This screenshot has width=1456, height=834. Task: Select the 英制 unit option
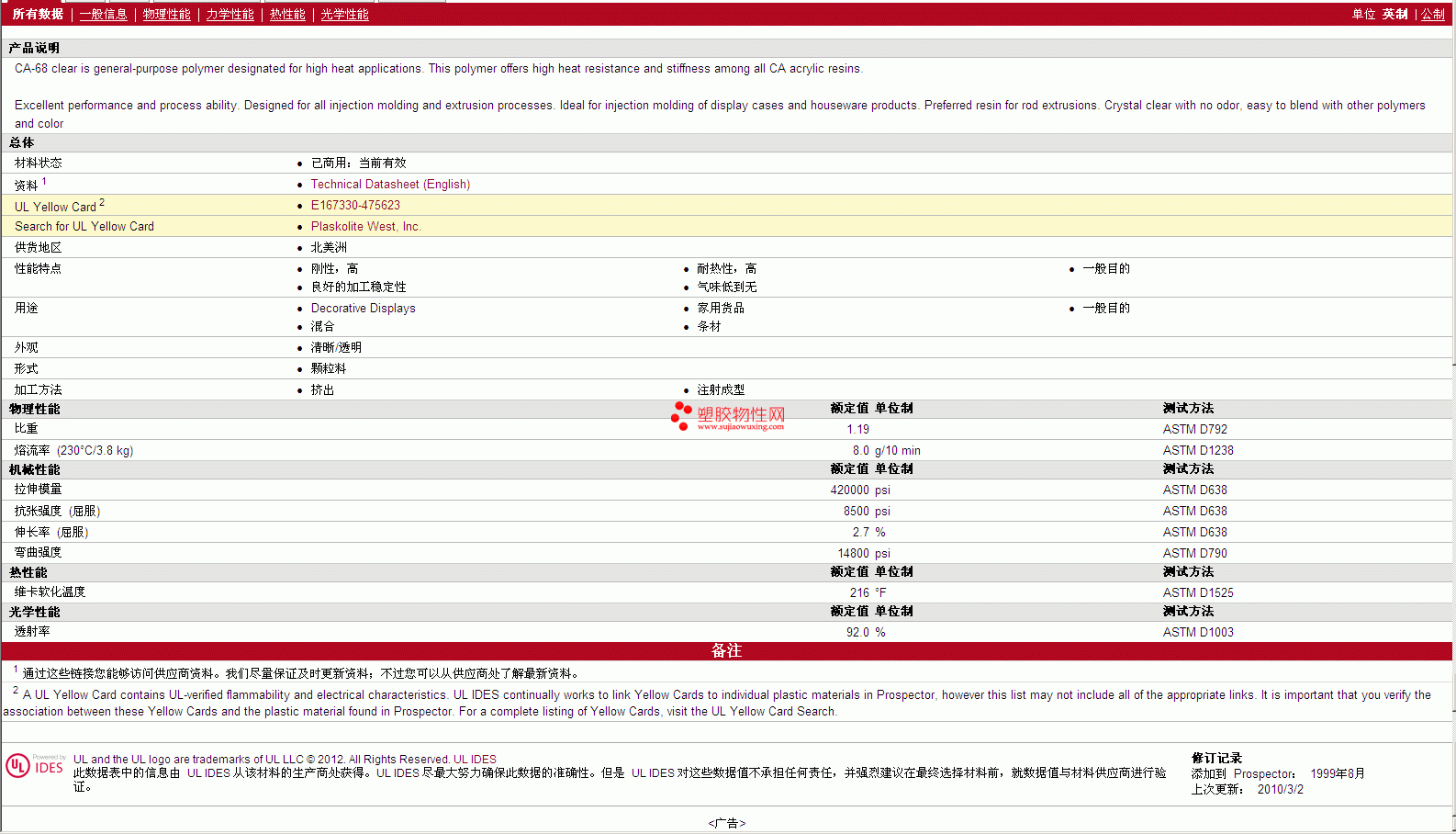[x=1395, y=14]
